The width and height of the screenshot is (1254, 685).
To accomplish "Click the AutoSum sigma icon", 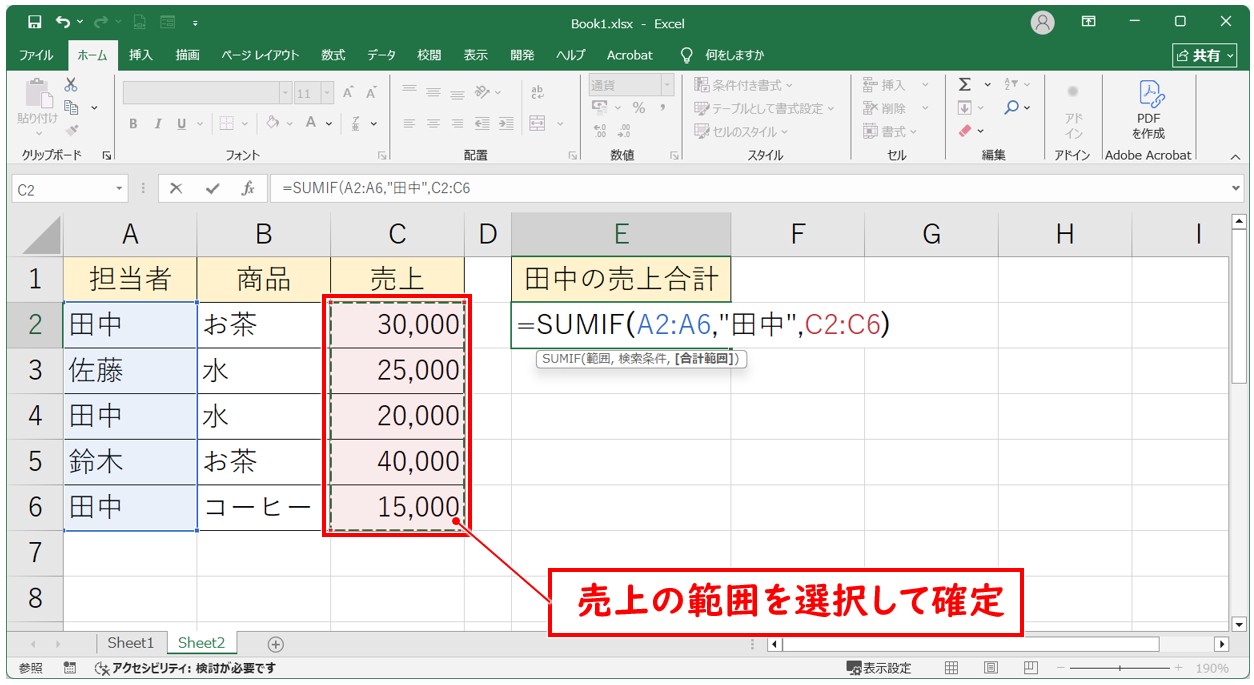I will (x=964, y=85).
